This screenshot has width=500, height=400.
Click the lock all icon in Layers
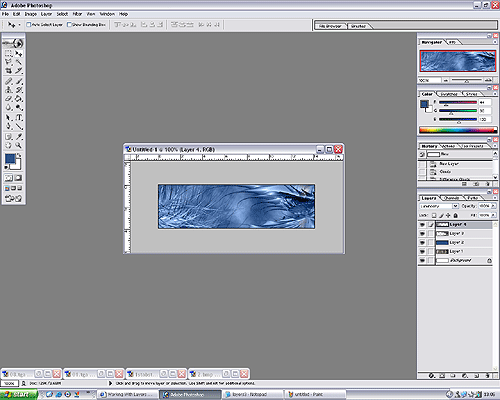pyautogui.click(x=456, y=215)
